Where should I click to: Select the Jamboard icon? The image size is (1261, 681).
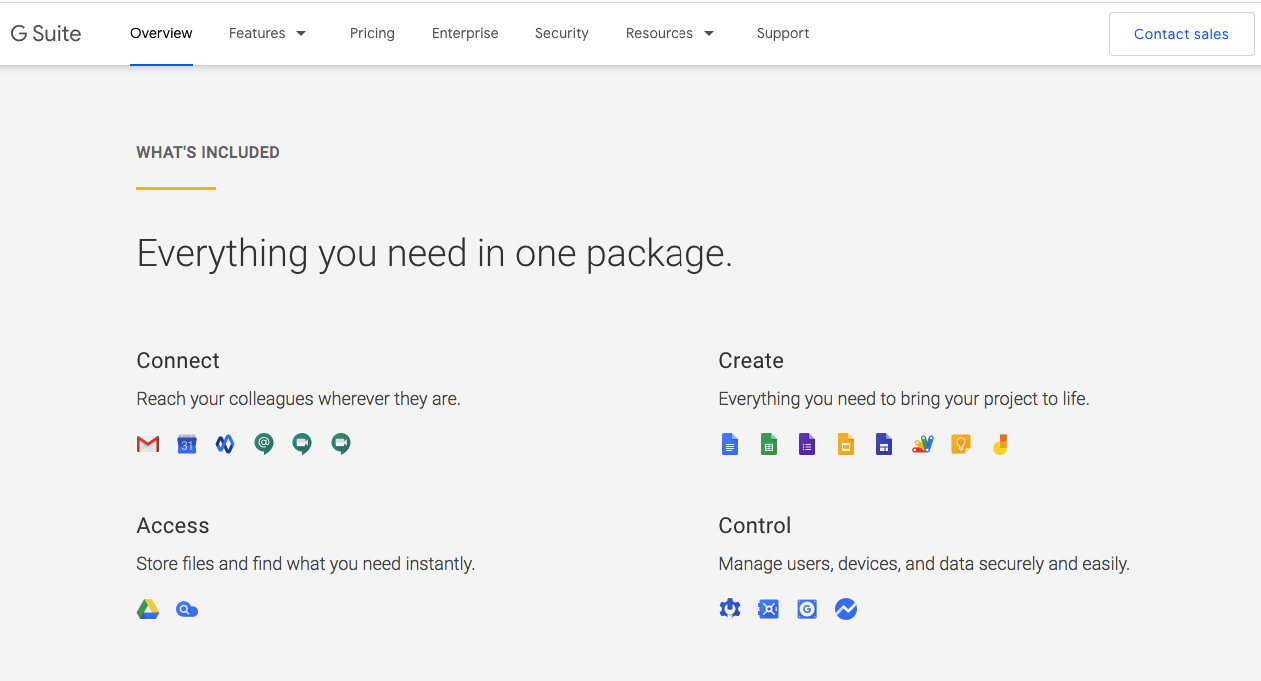(1000, 444)
